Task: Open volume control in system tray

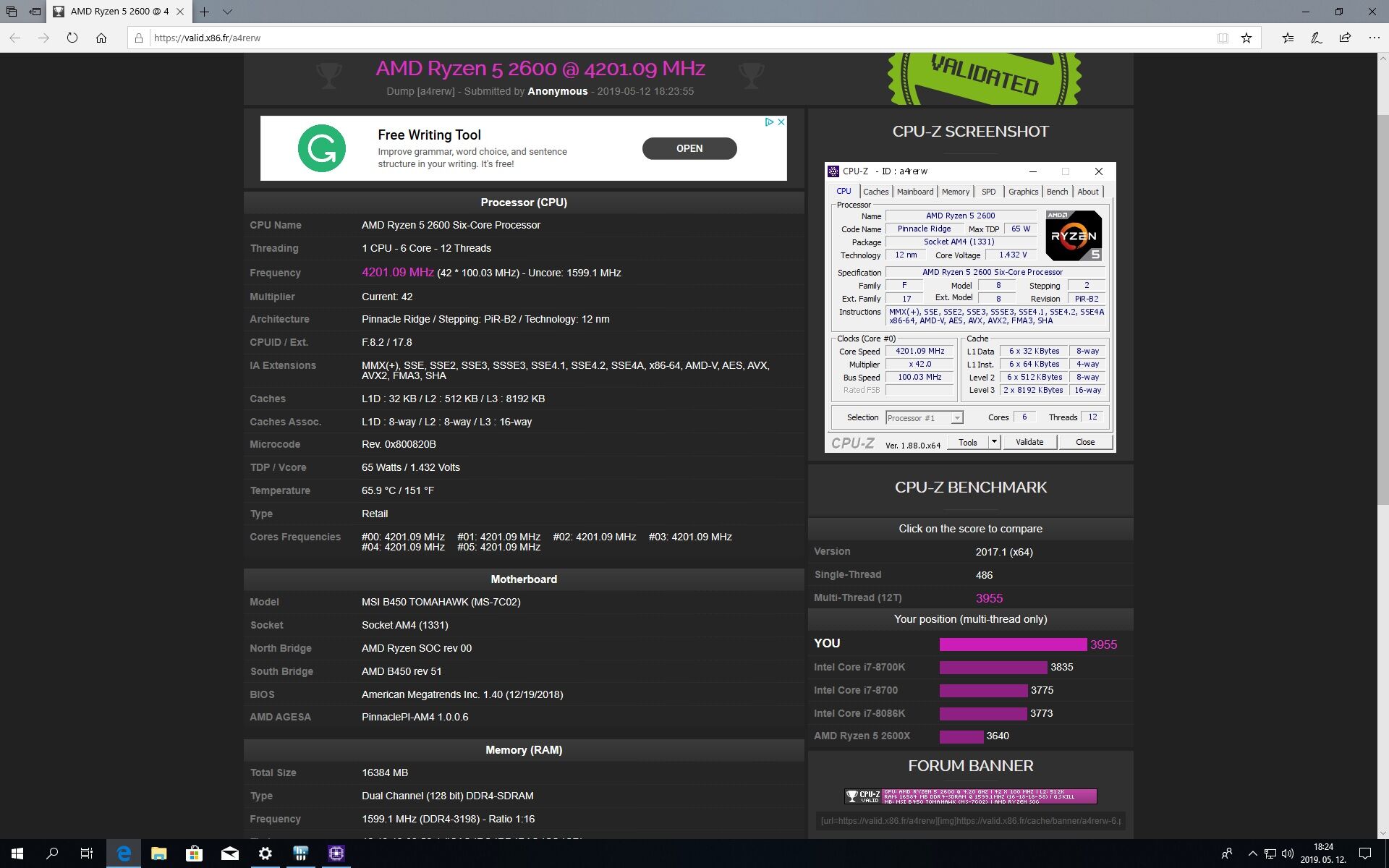Action: [1288, 854]
